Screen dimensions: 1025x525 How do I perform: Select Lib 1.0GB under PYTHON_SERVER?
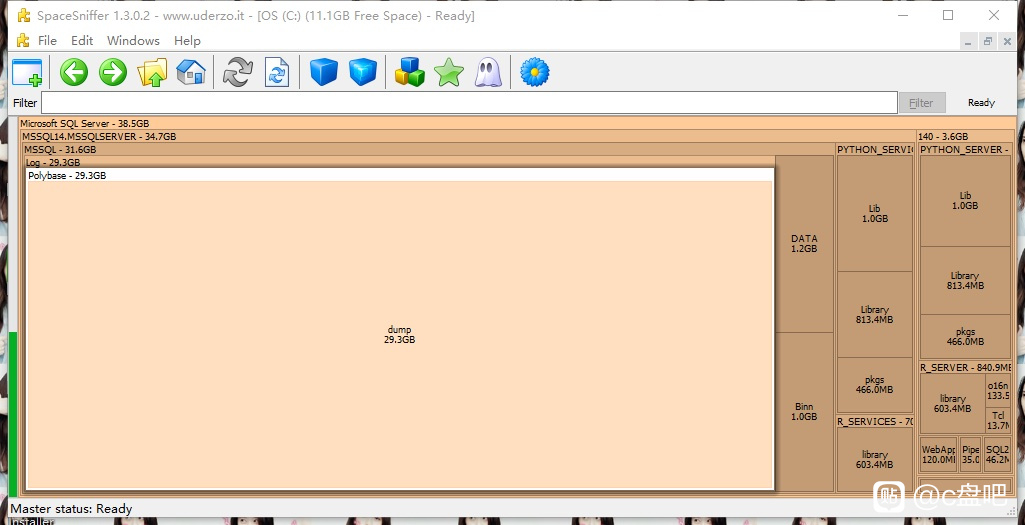pyautogui.click(x=965, y=200)
